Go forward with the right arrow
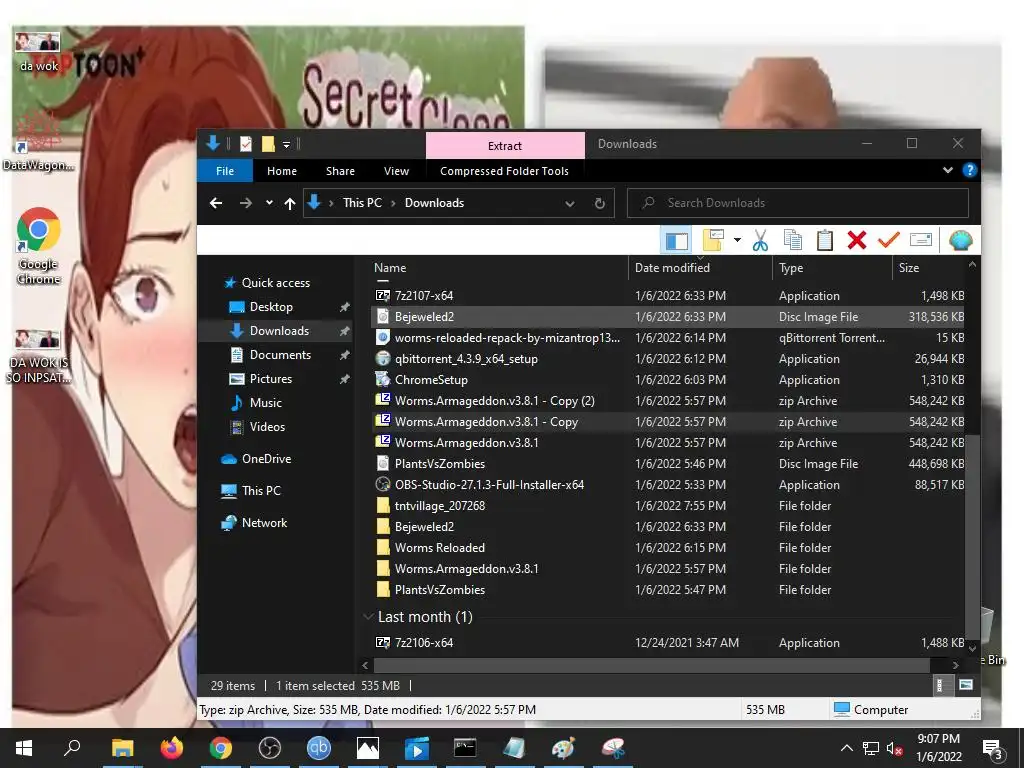Viewport: 1024px width, 768px height. point(246,203)
